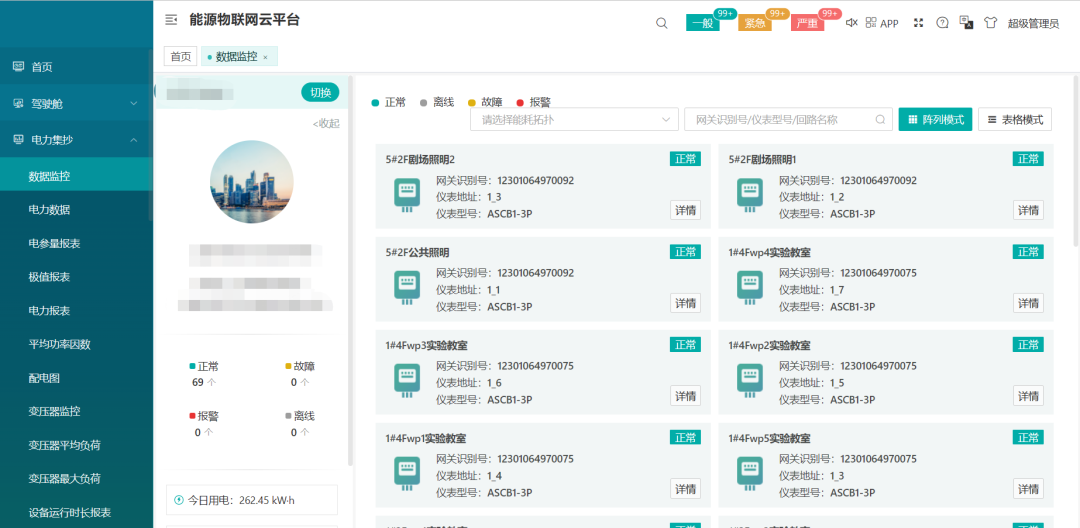Screen dimensions: 1080x528
Task: Enter fullscreen using the expand icon
Action: coord(918,23)
